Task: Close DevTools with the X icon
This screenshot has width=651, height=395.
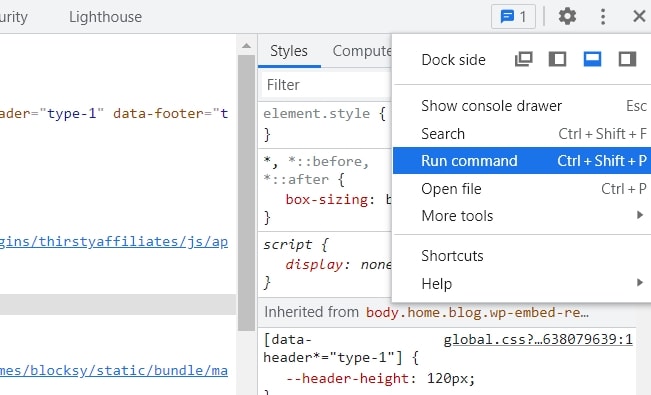Action: point(639,17)
